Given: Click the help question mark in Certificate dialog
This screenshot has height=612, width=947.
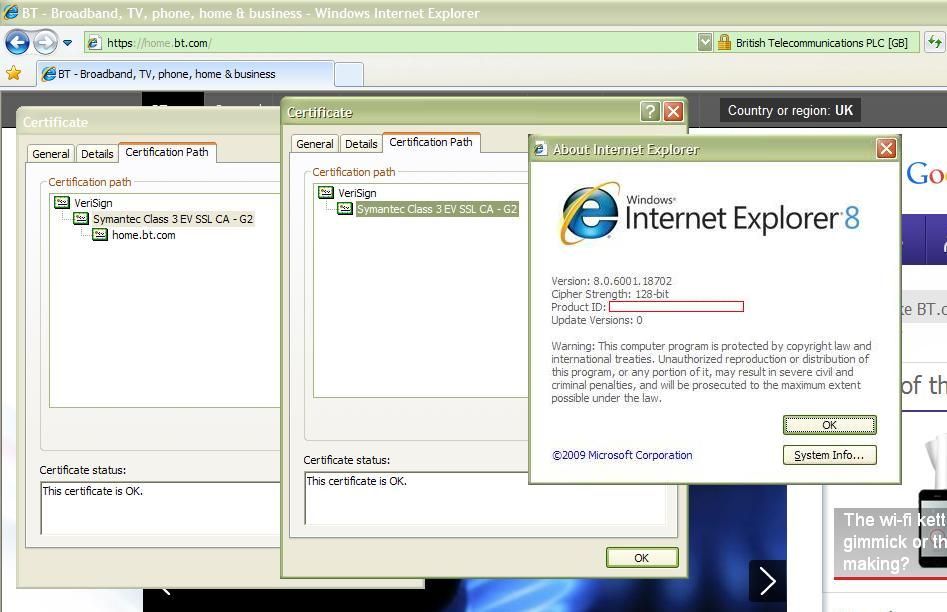Looking at the screenshot, I should click(650, 111).
